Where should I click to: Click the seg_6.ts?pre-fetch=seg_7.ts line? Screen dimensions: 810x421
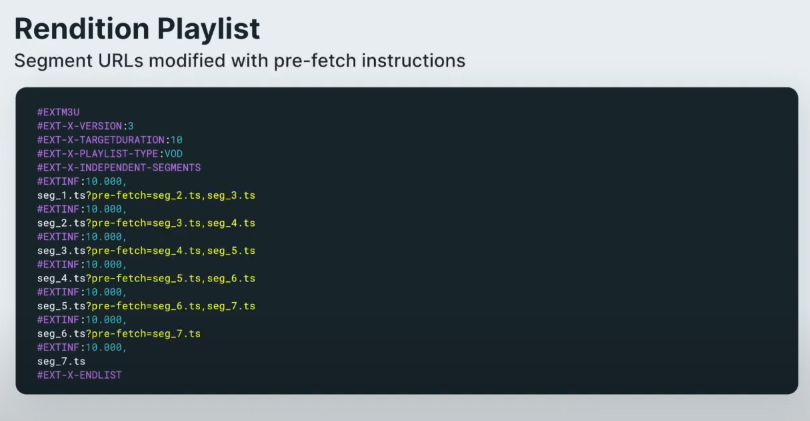click(119, 334)
